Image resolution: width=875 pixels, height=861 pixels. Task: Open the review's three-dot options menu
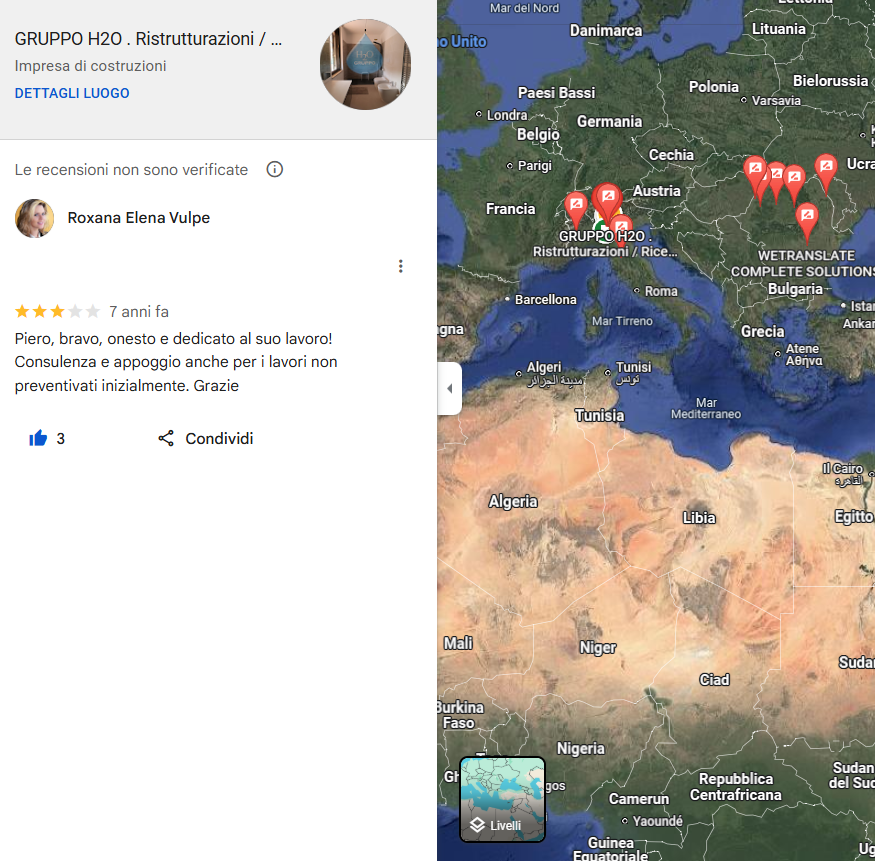pyautogui.click(x=401, y=266)
